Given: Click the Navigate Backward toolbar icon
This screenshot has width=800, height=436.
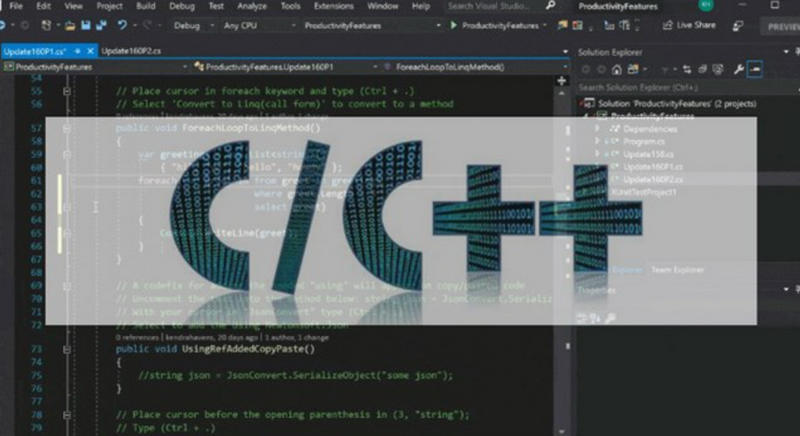Looking at the screenshot, I should tap(3, 25).
